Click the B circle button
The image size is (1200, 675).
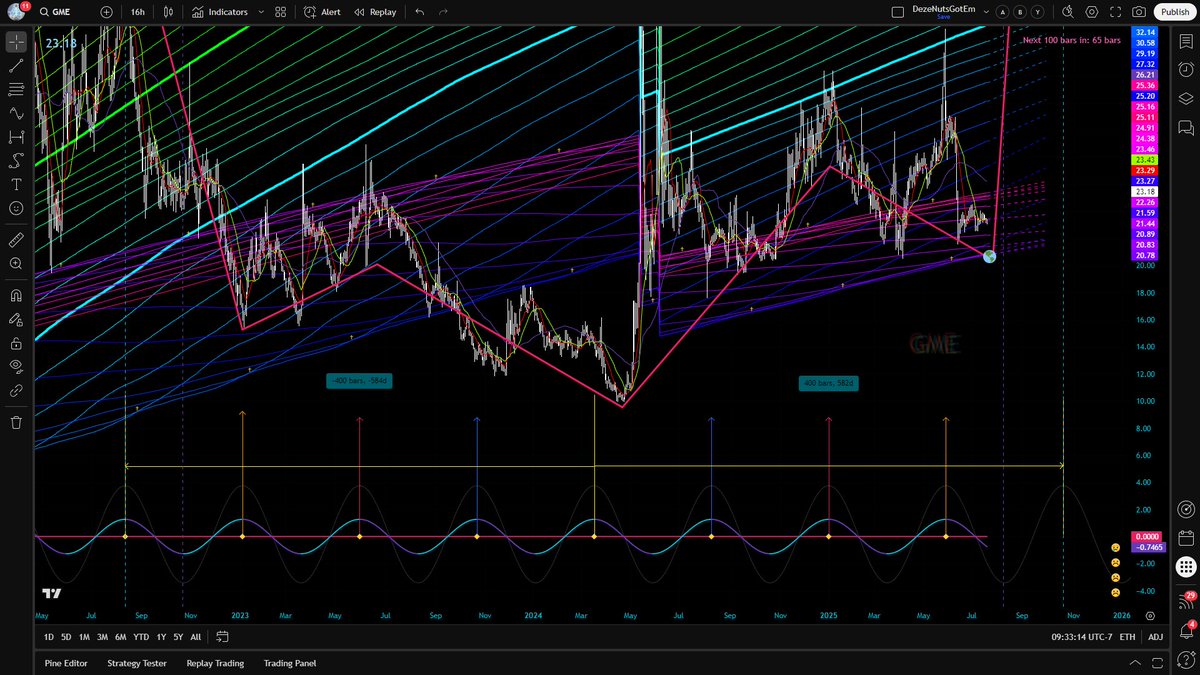1020,12
